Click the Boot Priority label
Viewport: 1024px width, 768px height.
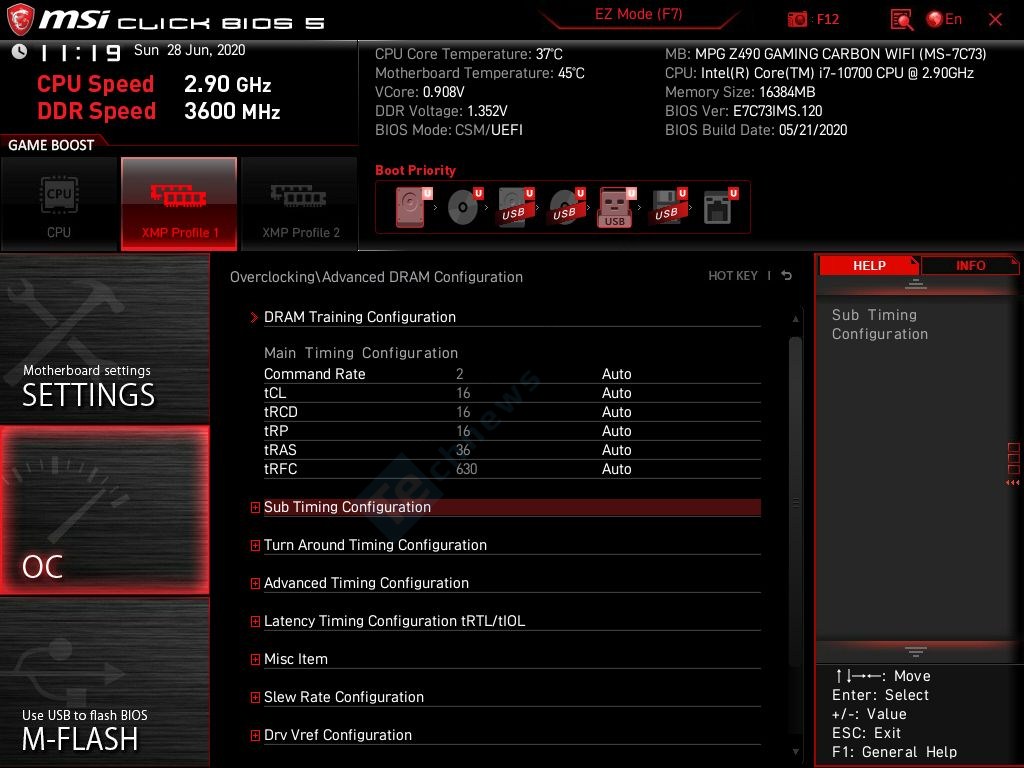[415, 170]
